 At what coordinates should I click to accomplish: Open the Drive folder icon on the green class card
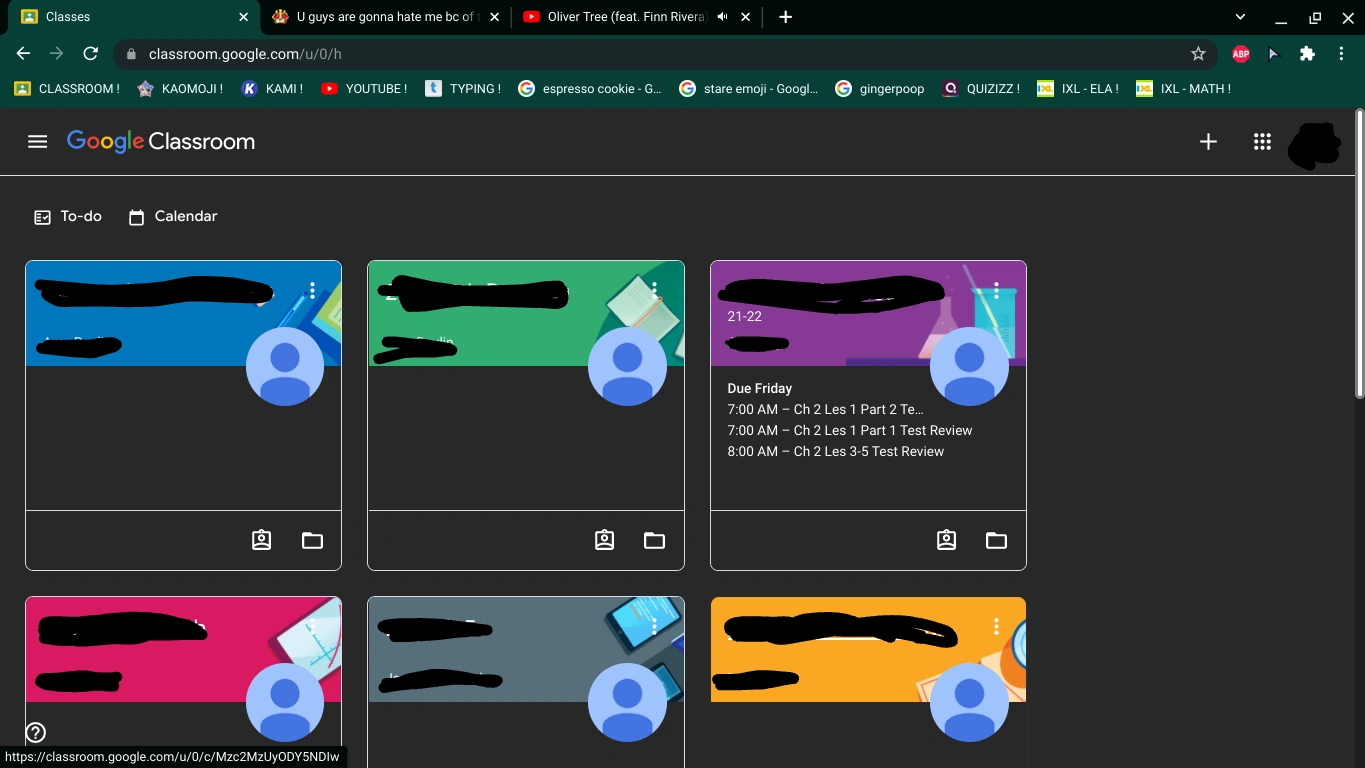coord(654,539)
